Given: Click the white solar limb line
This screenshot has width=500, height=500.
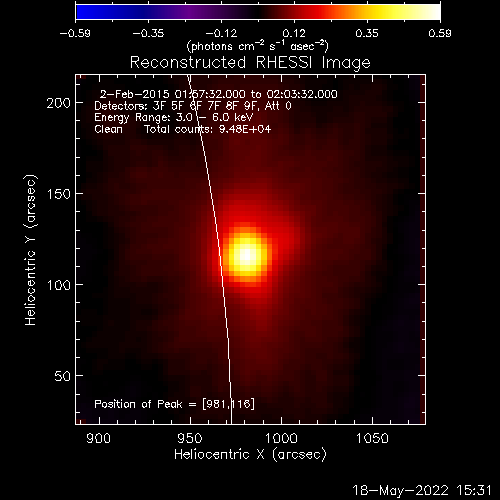Looking at the screenshot, I should pyautogui.click(x=220, y=260).
